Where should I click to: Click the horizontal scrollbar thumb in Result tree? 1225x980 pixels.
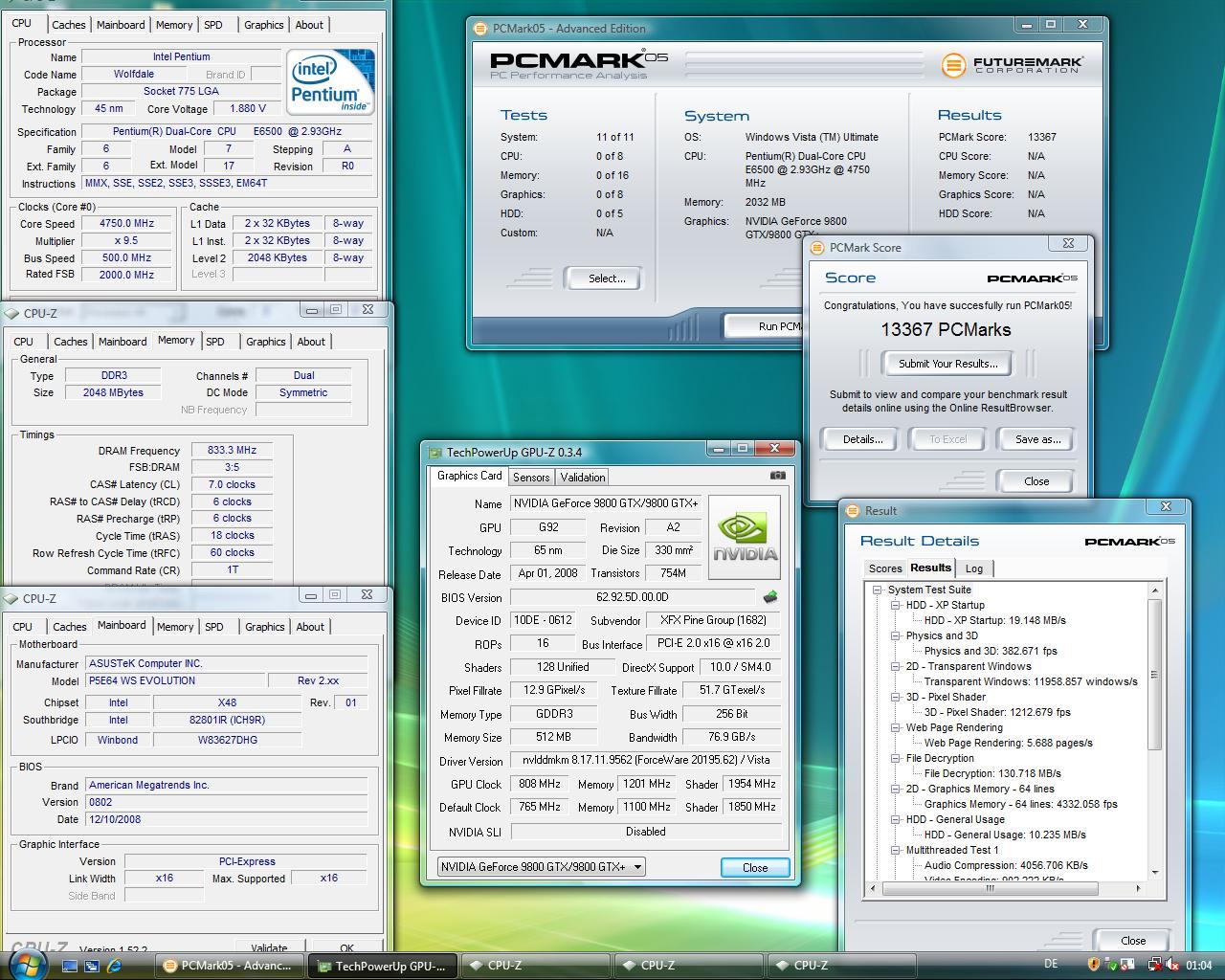pos(991,888)
